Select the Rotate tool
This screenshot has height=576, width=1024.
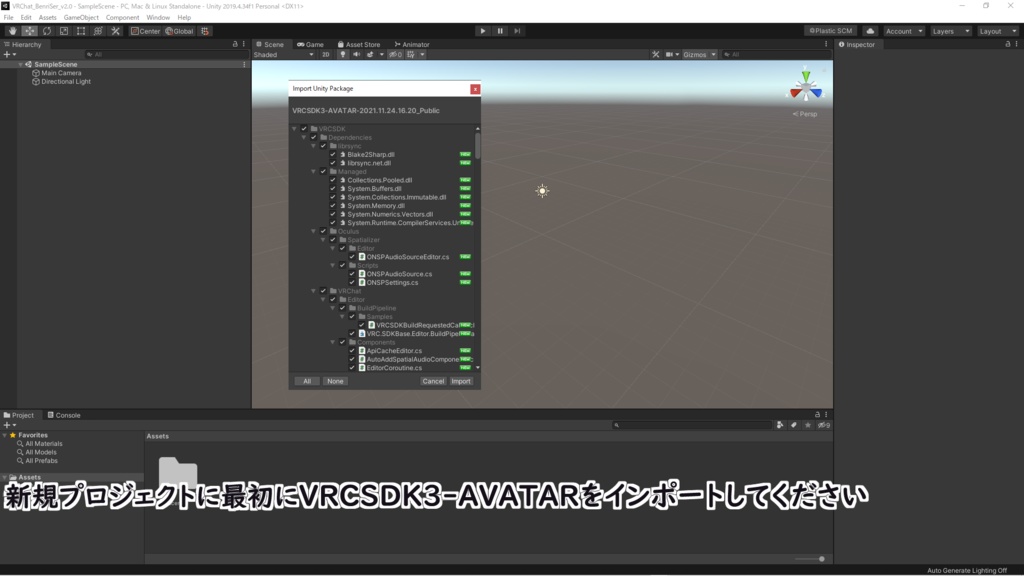tap(46, 31)
